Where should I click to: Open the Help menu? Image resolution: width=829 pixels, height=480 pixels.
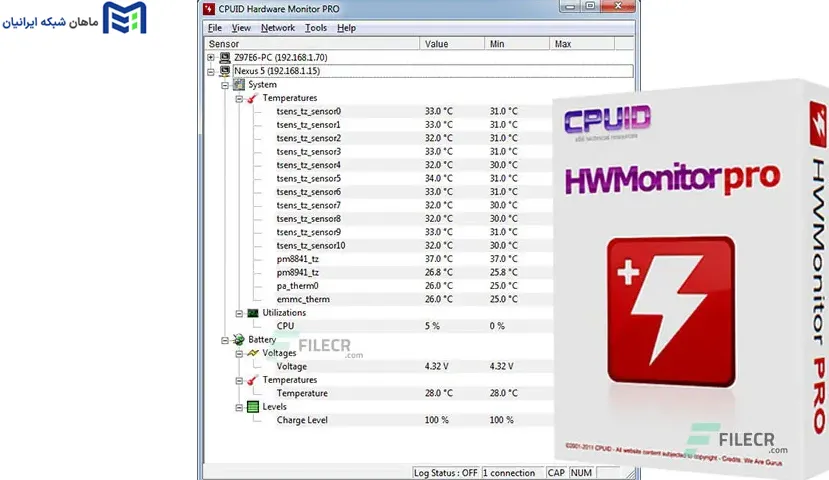[x=346, y=28]
